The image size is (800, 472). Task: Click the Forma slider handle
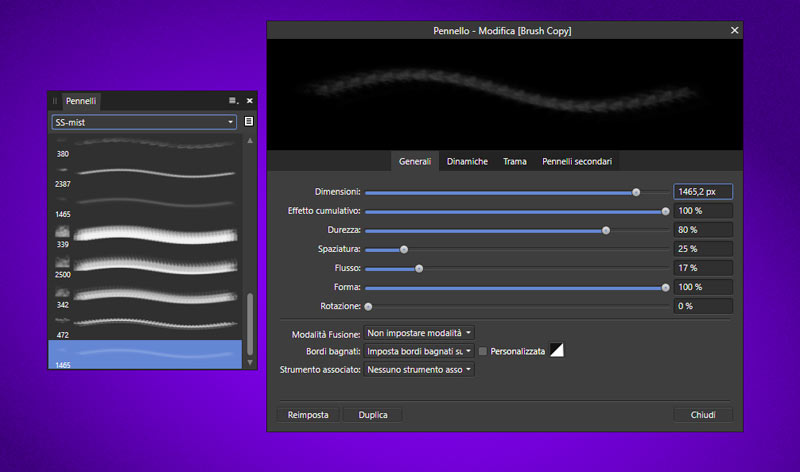click(x=665, y=288)
